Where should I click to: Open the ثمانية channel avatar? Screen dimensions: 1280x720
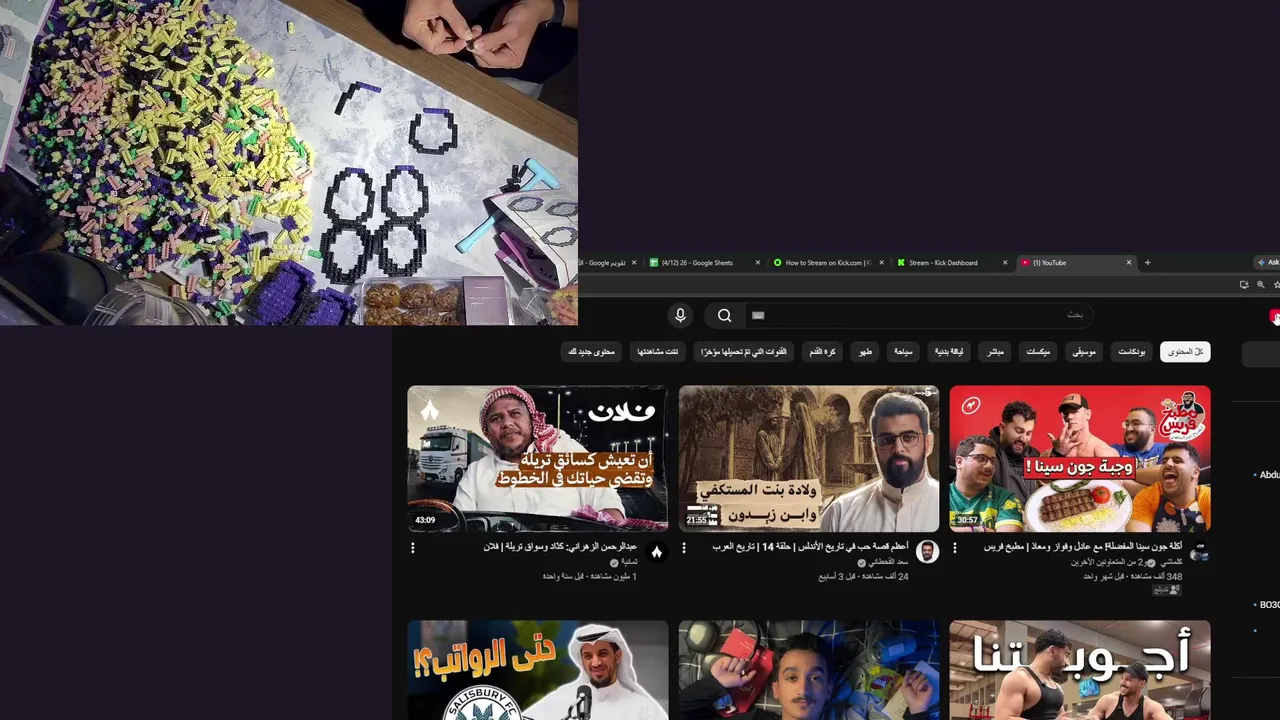click(657, 552)
